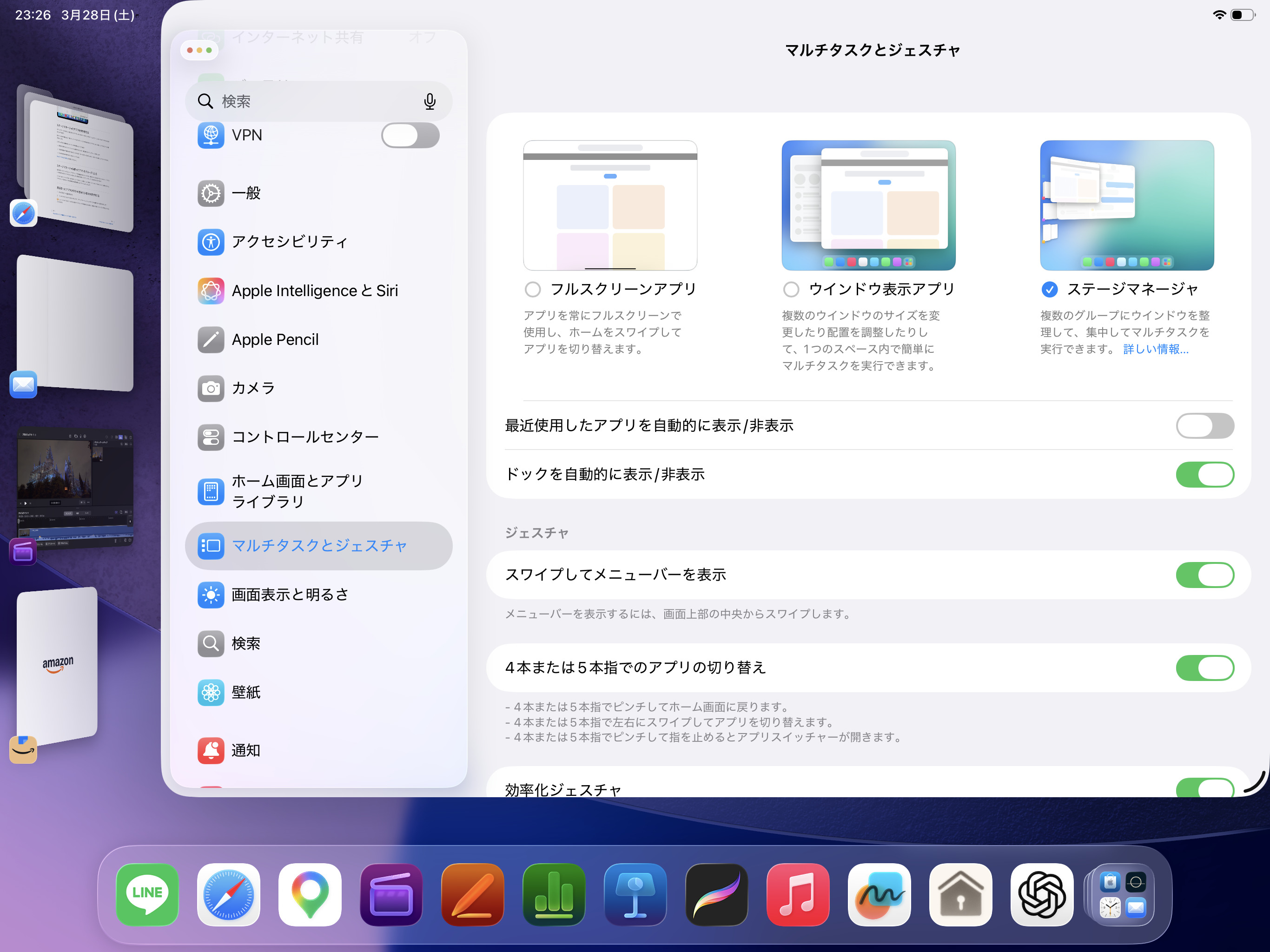Open Freeform app in the dock
Image resolution: width=1270 pixels, height=952 pixels.
[879, 894]
